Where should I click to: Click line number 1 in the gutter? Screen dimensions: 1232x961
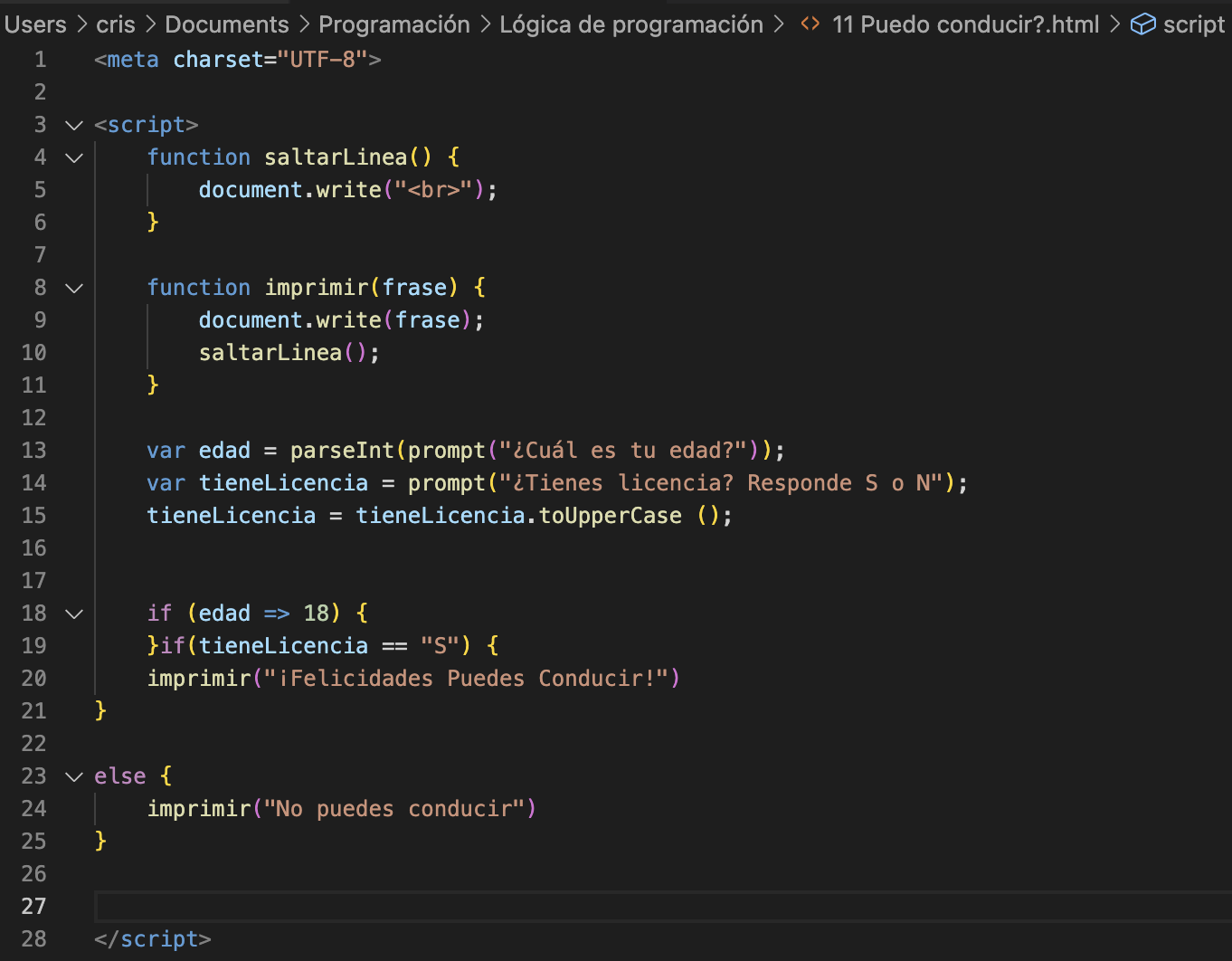[40, 60]
